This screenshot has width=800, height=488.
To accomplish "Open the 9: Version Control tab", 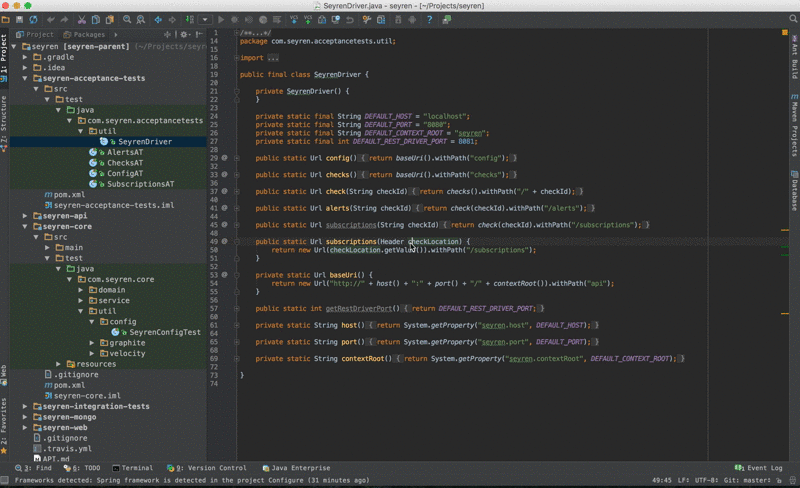I will pos(207,468).
